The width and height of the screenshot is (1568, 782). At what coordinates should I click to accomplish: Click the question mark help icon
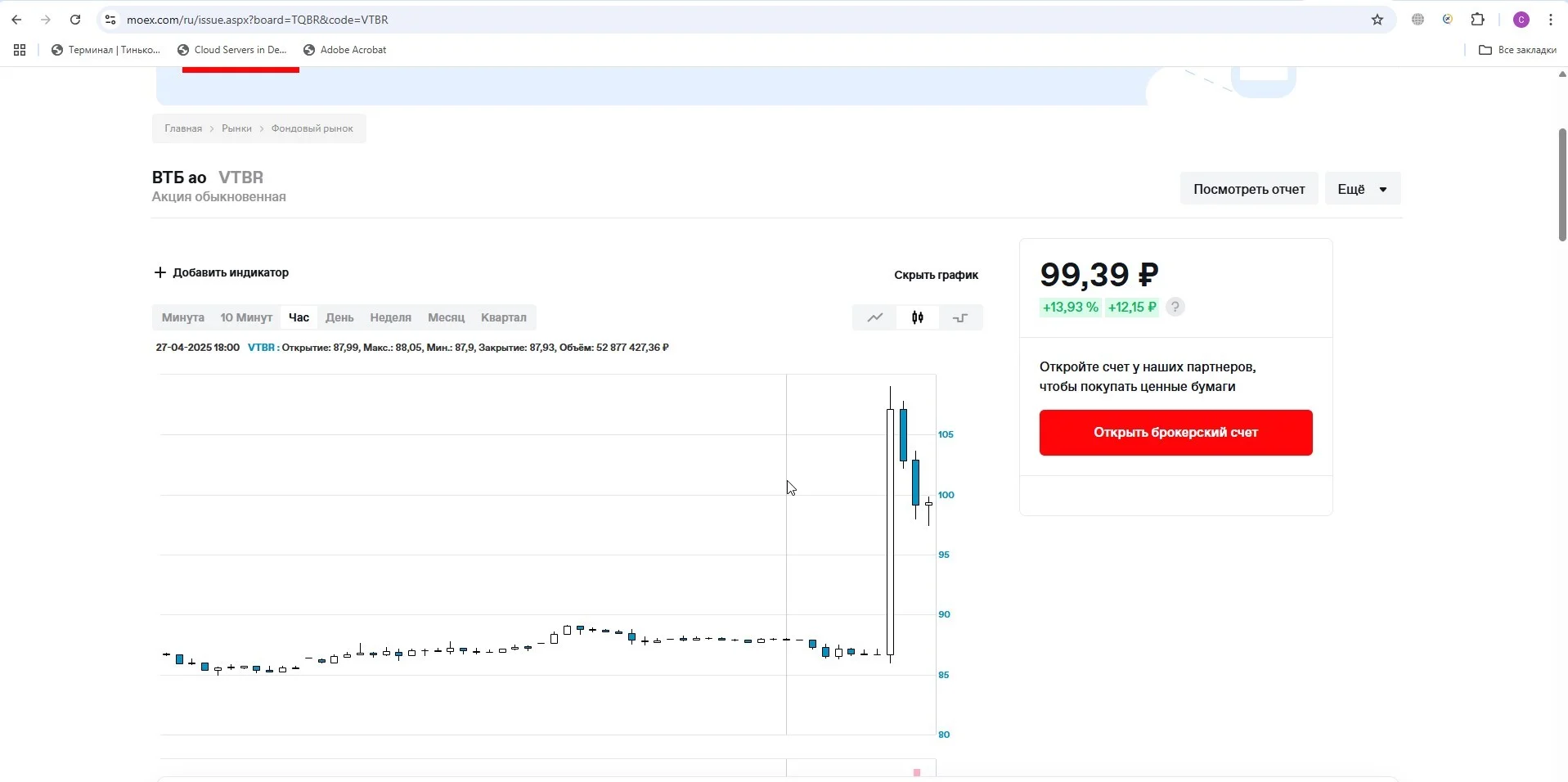(x=1175, y=307)
